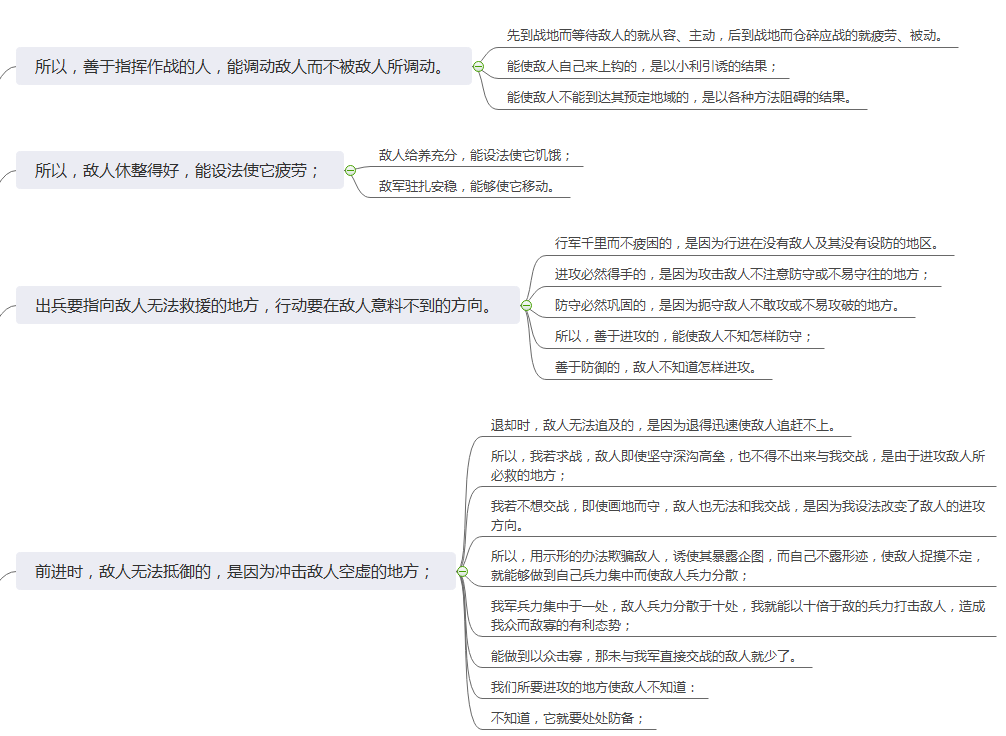1006x736 pixels.
Task: Select subtopic '能使敌人自己来上钩的，是以小利引诱的结果；'
Action: tap(642, 66)
